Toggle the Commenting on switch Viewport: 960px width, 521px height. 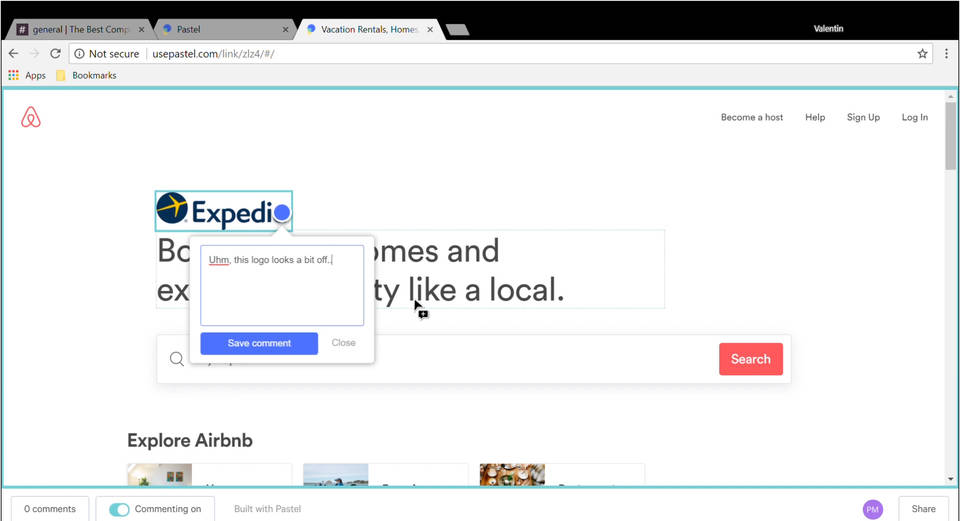120,509
